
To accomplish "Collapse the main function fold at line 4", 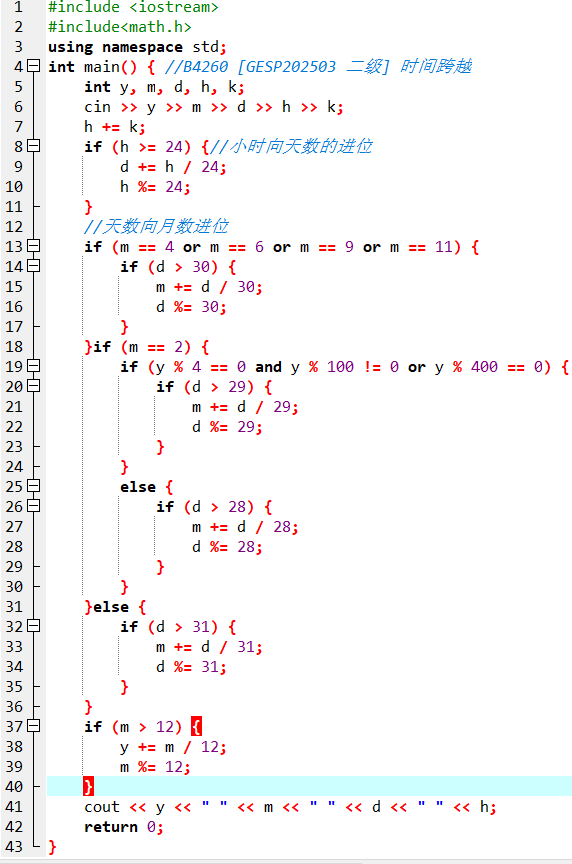I will 34,66.
